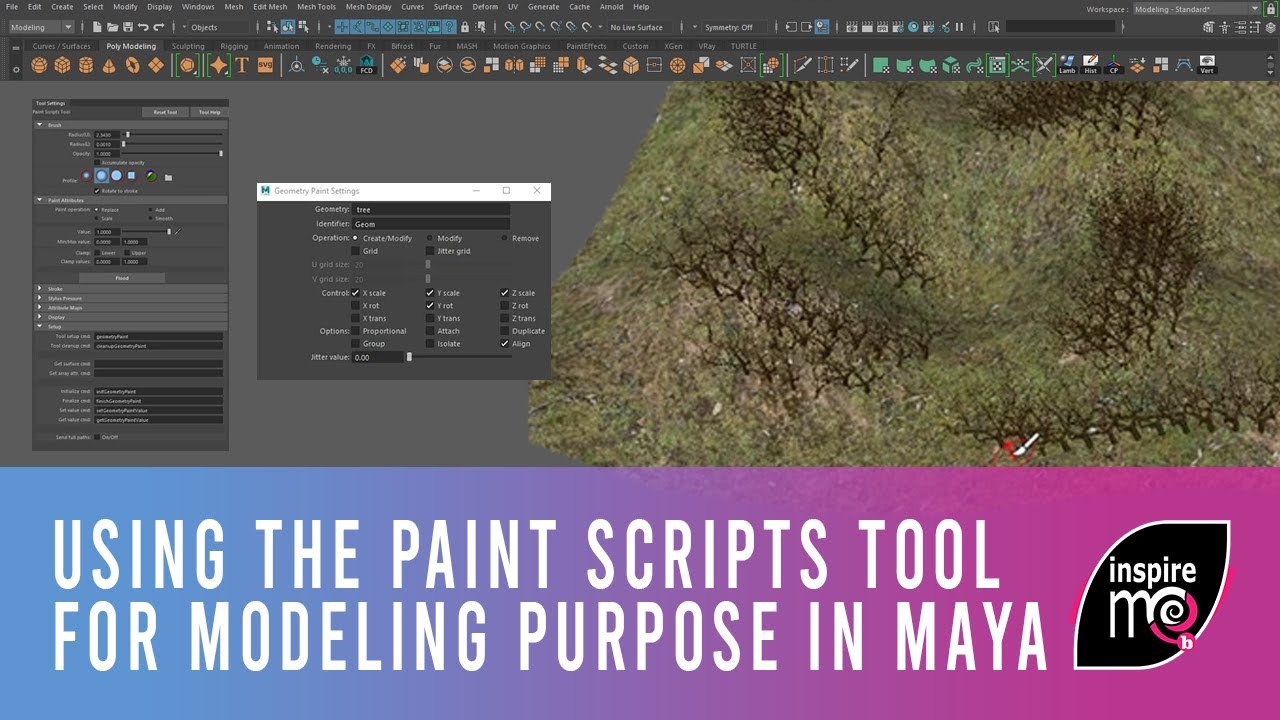Click the CP center pivot shelf icon

click(1114, 65)
